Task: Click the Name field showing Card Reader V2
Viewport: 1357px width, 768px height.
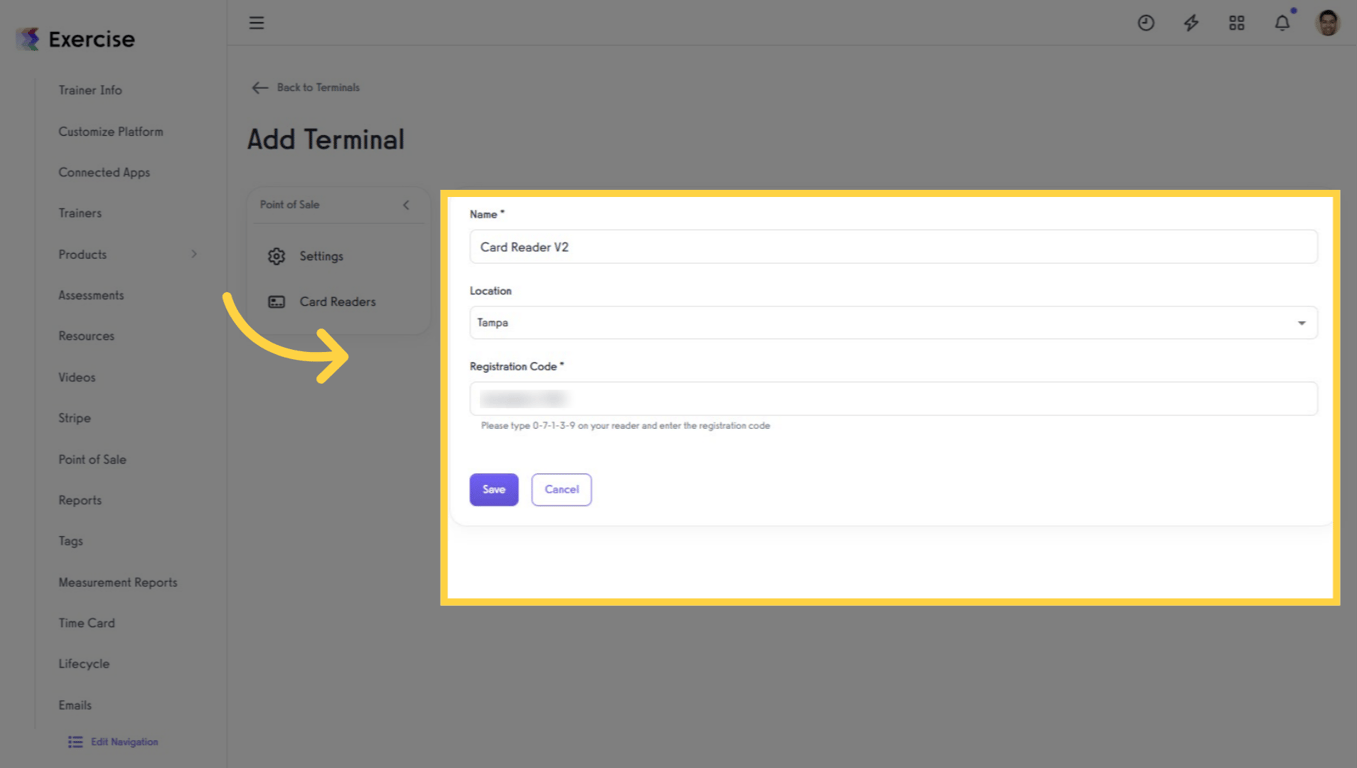Action: [893, 246]
